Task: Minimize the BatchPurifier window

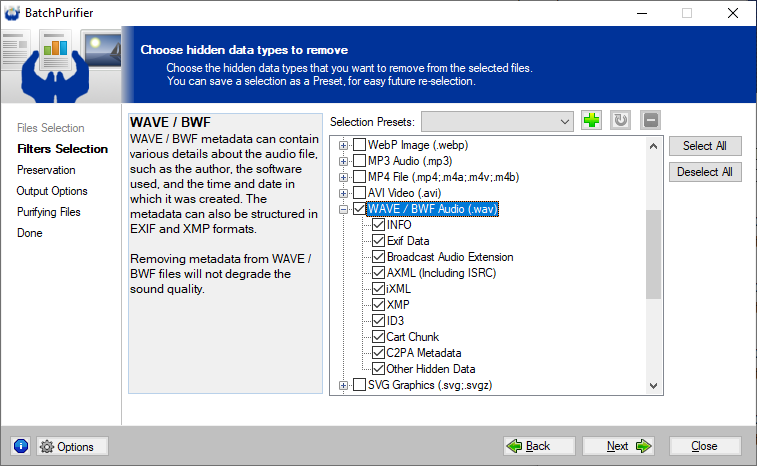Action: [642, 13]
